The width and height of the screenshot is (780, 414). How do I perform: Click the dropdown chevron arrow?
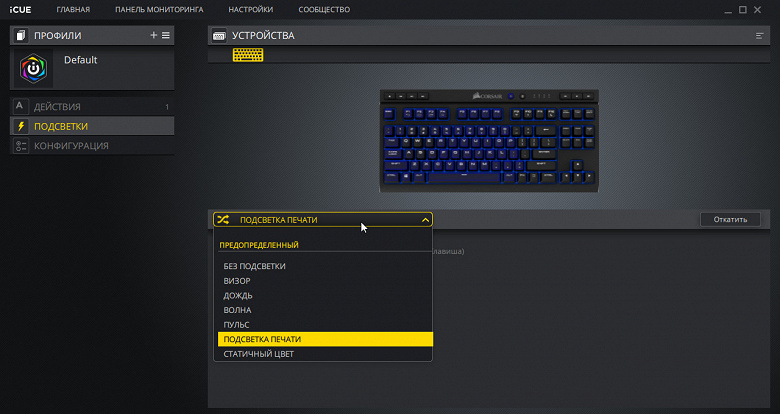425,220
